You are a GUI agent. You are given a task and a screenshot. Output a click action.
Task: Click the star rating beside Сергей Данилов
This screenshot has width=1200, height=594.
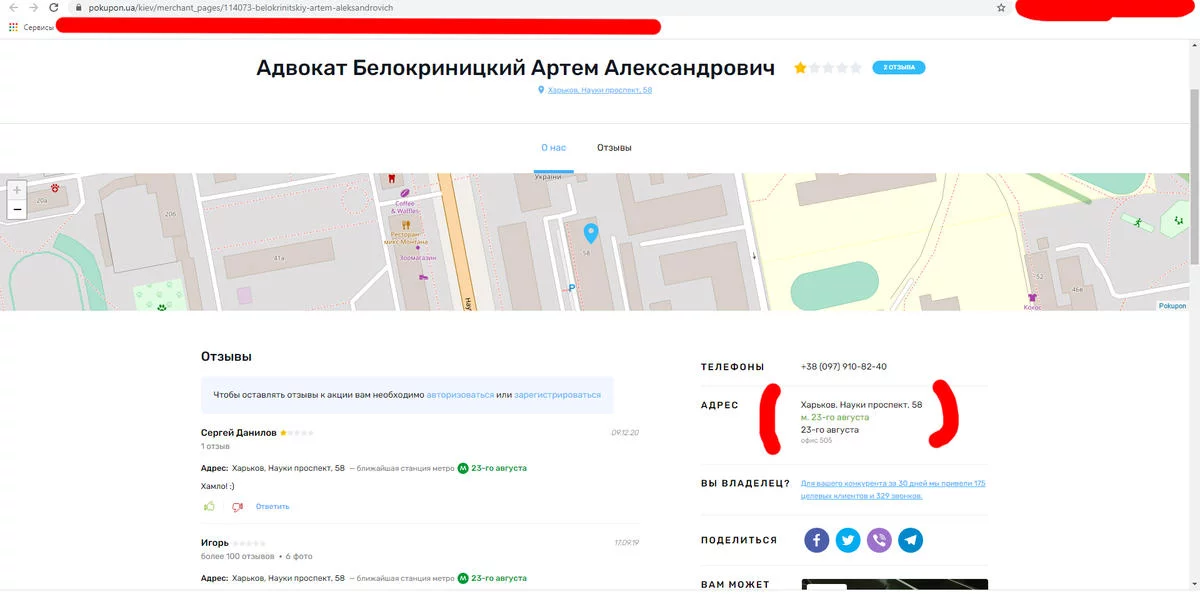pos(297,433)
